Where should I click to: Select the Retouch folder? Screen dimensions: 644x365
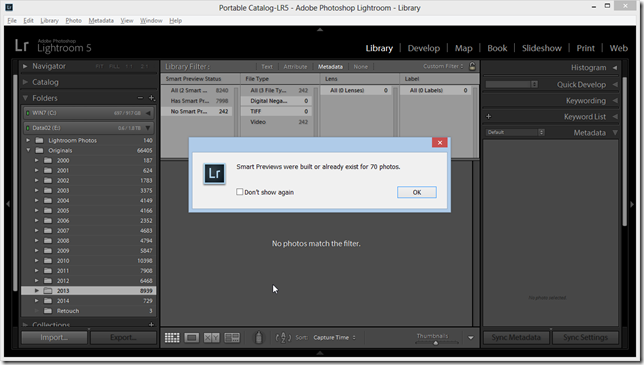(89, 311)
